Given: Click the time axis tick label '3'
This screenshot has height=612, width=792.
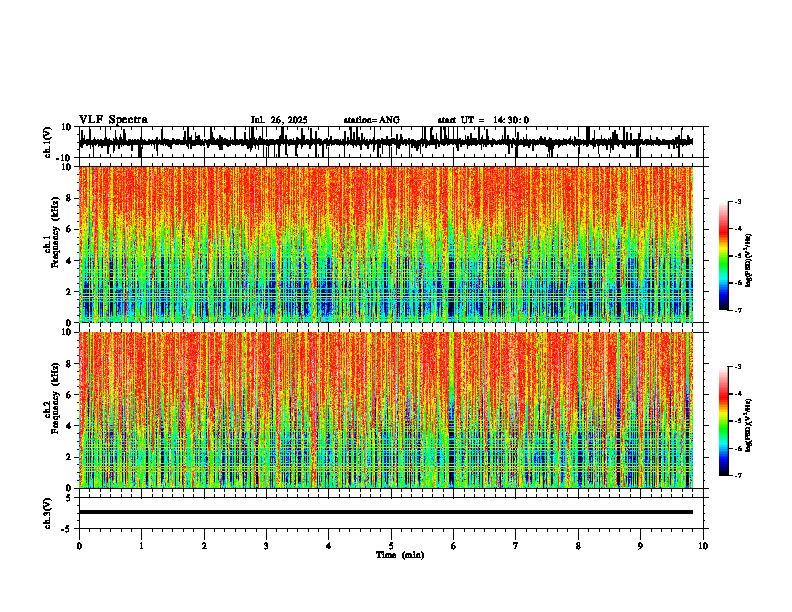Looking at the screenshot, I should [266, 546].
